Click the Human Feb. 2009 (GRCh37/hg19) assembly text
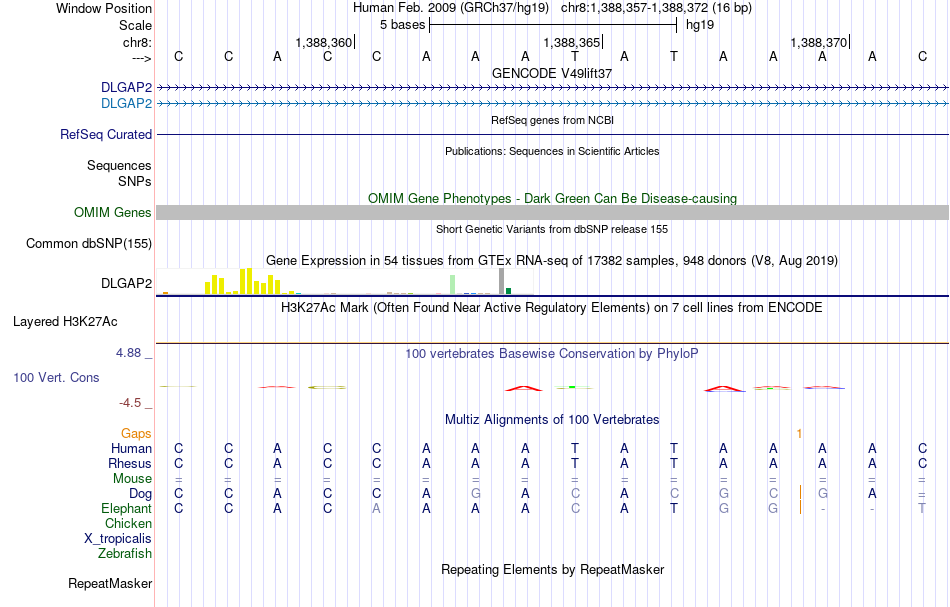Viewport: 950px width, 607px height. click(x=451, y=8)
